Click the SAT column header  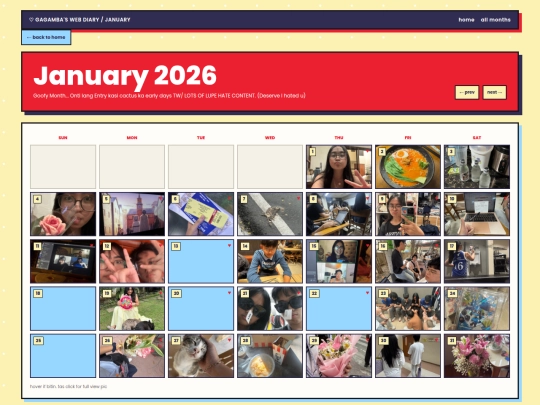[477, 138]
